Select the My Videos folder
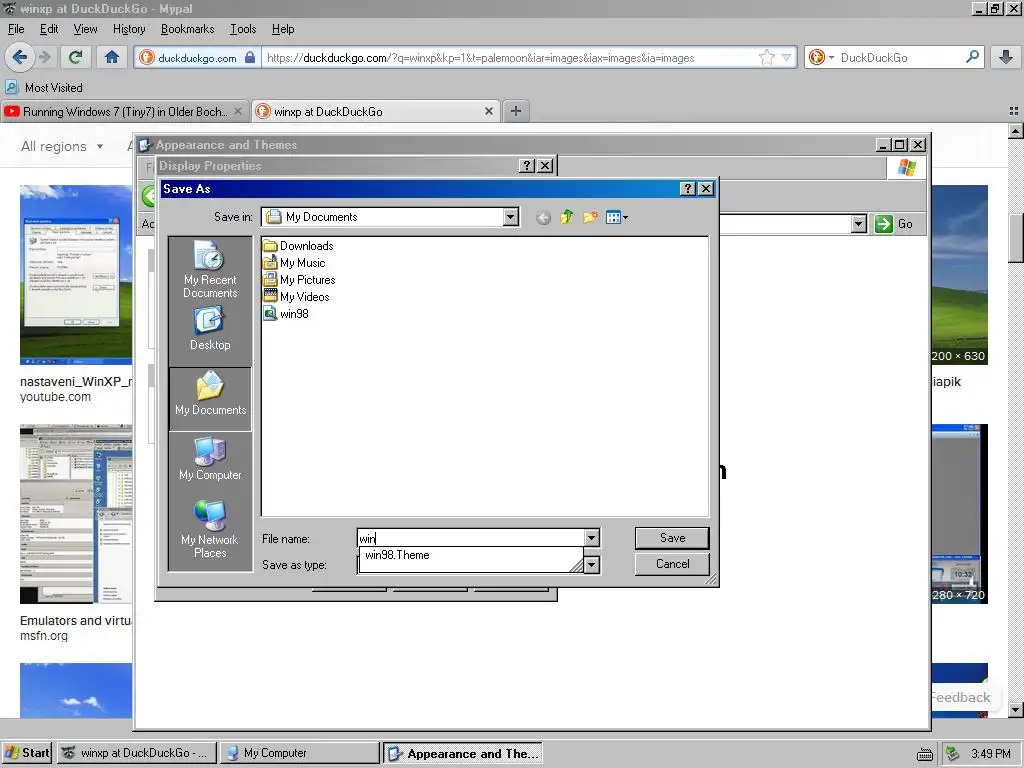 tap(296, 296)
